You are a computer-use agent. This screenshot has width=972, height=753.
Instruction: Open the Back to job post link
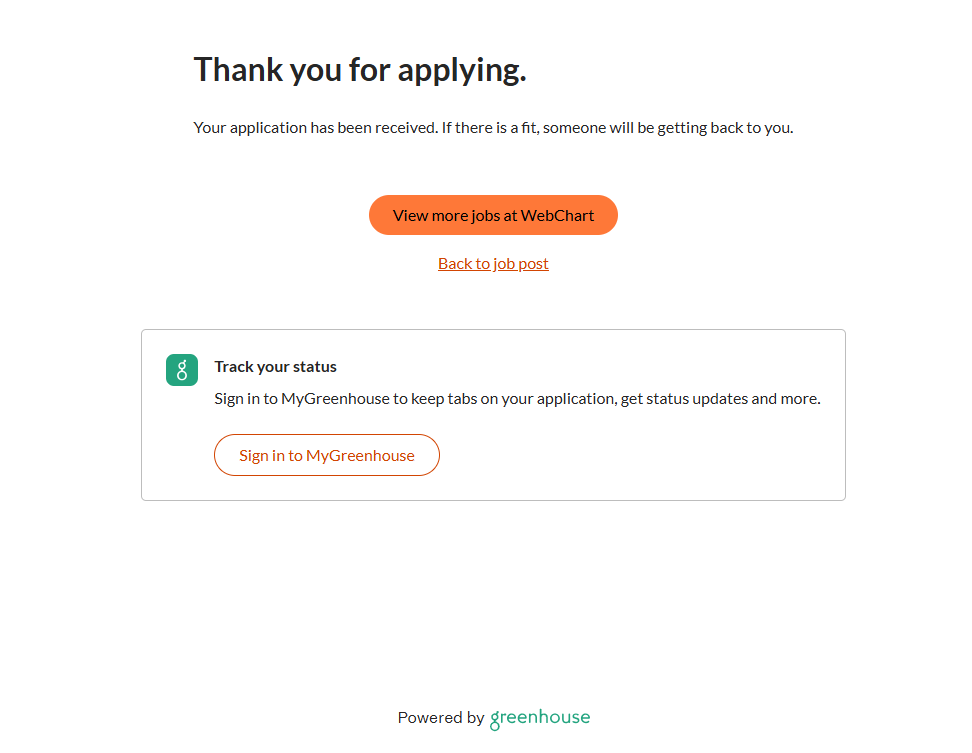pos(493,264)
